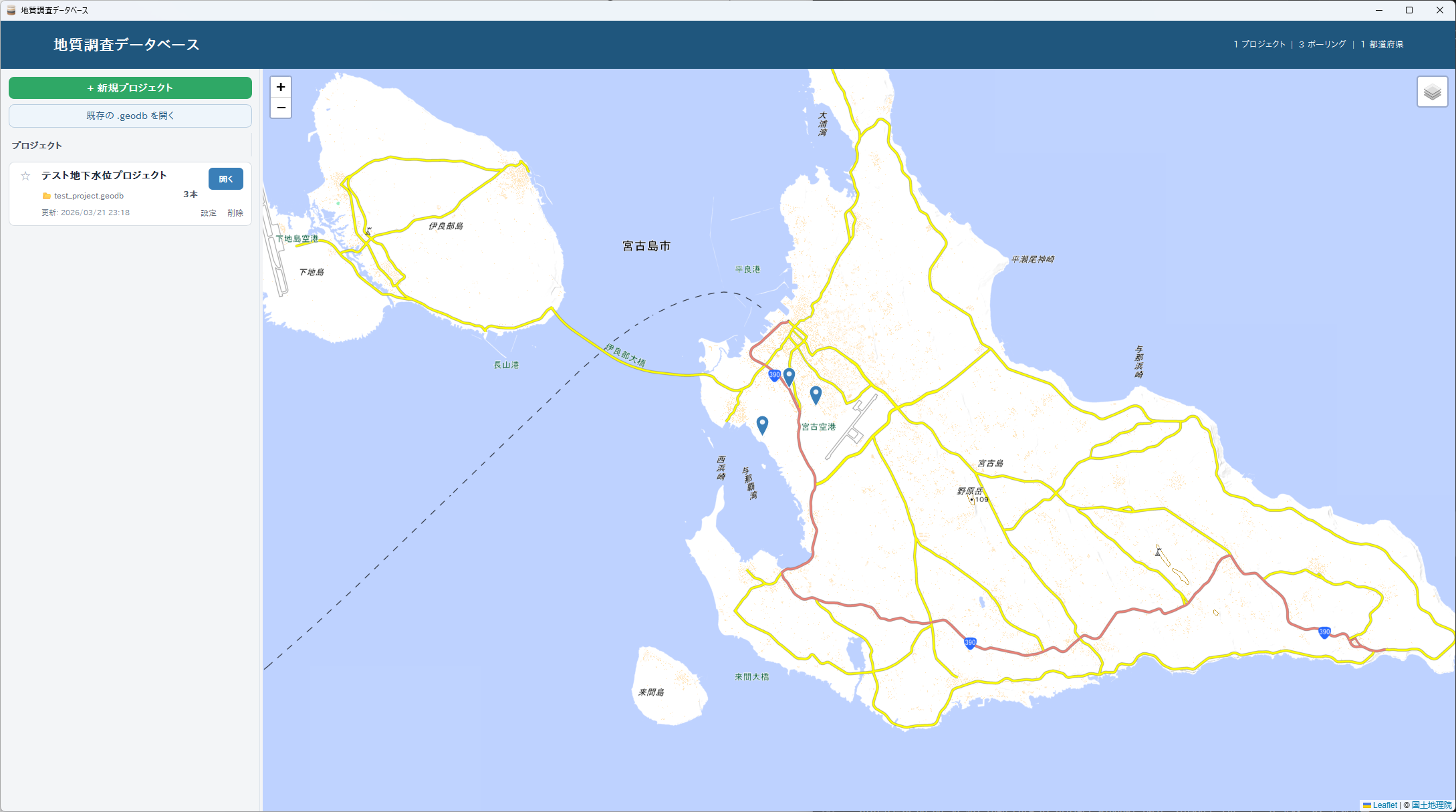This screenshot has width=1456, height=812.
Task: Open the 国土地理院 attribution link
Action: pyautogui.click(x=1431, y=805)
